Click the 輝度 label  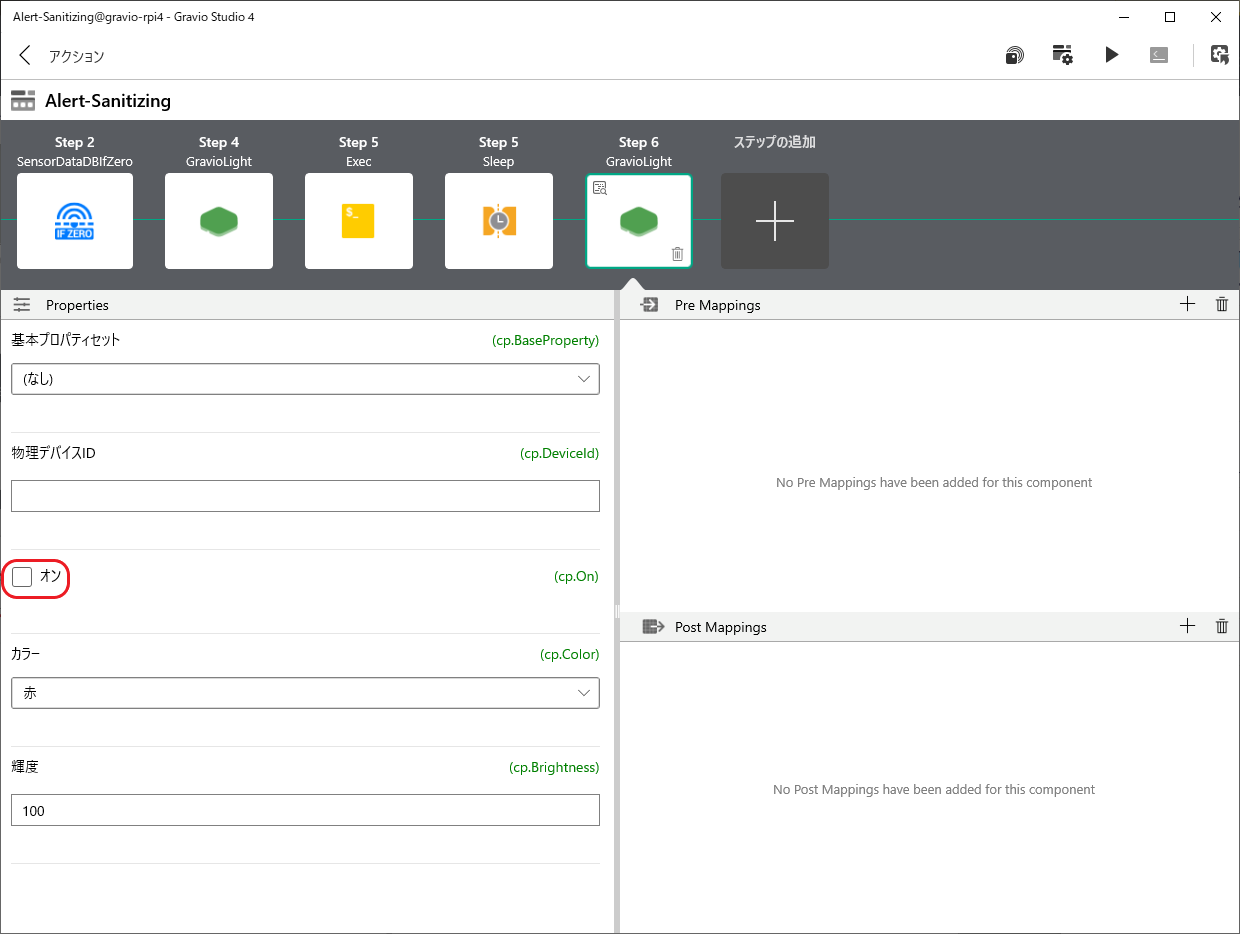[25, 767]
